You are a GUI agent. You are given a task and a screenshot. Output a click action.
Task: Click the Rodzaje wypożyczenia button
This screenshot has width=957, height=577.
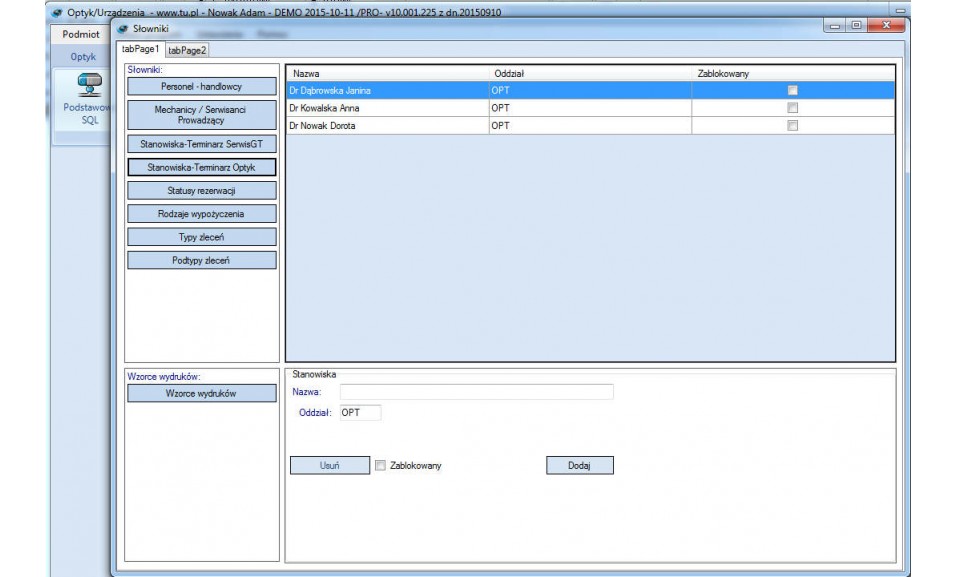[201, 214]
